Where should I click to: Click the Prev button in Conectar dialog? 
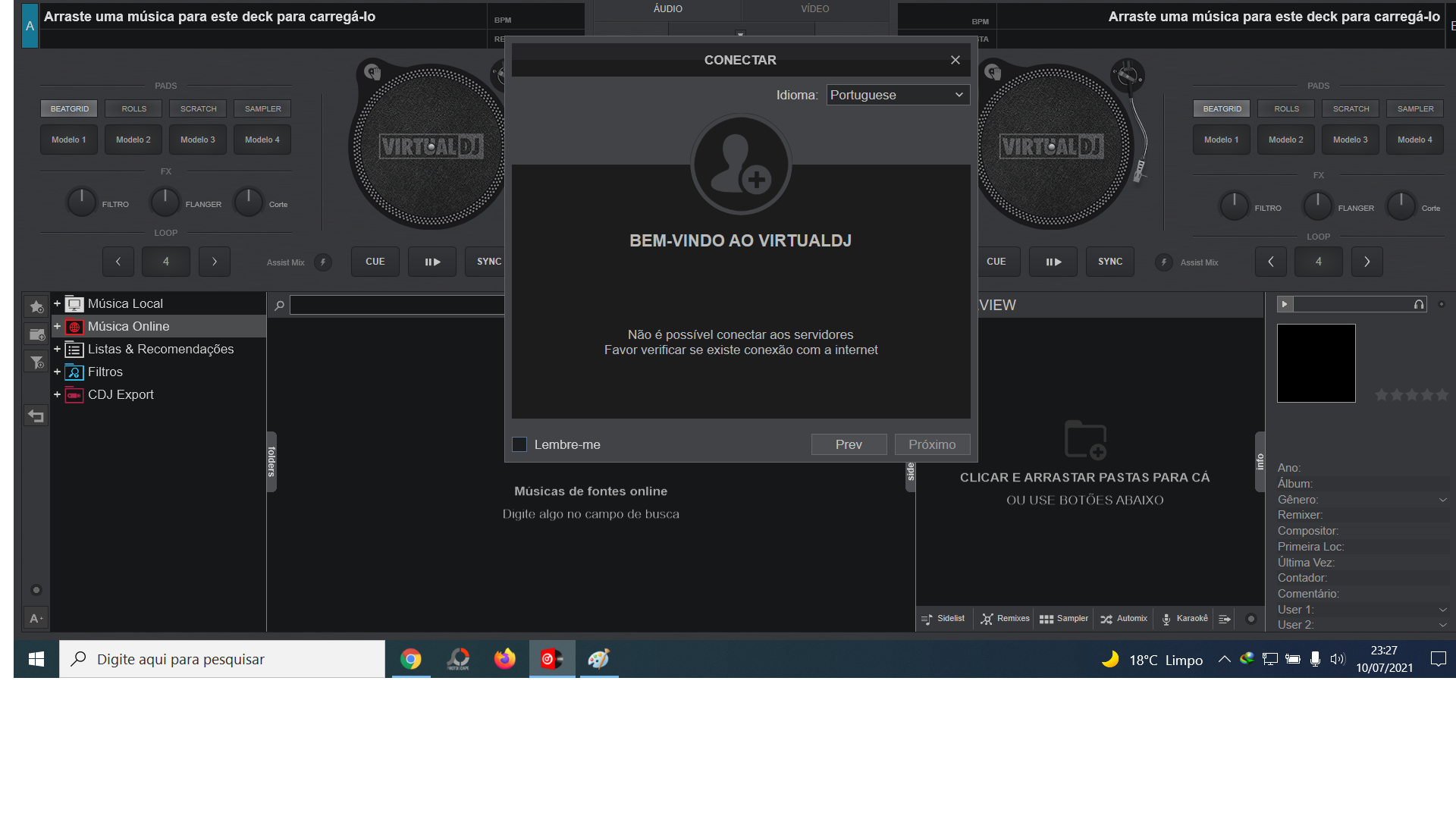pos(849,444)
